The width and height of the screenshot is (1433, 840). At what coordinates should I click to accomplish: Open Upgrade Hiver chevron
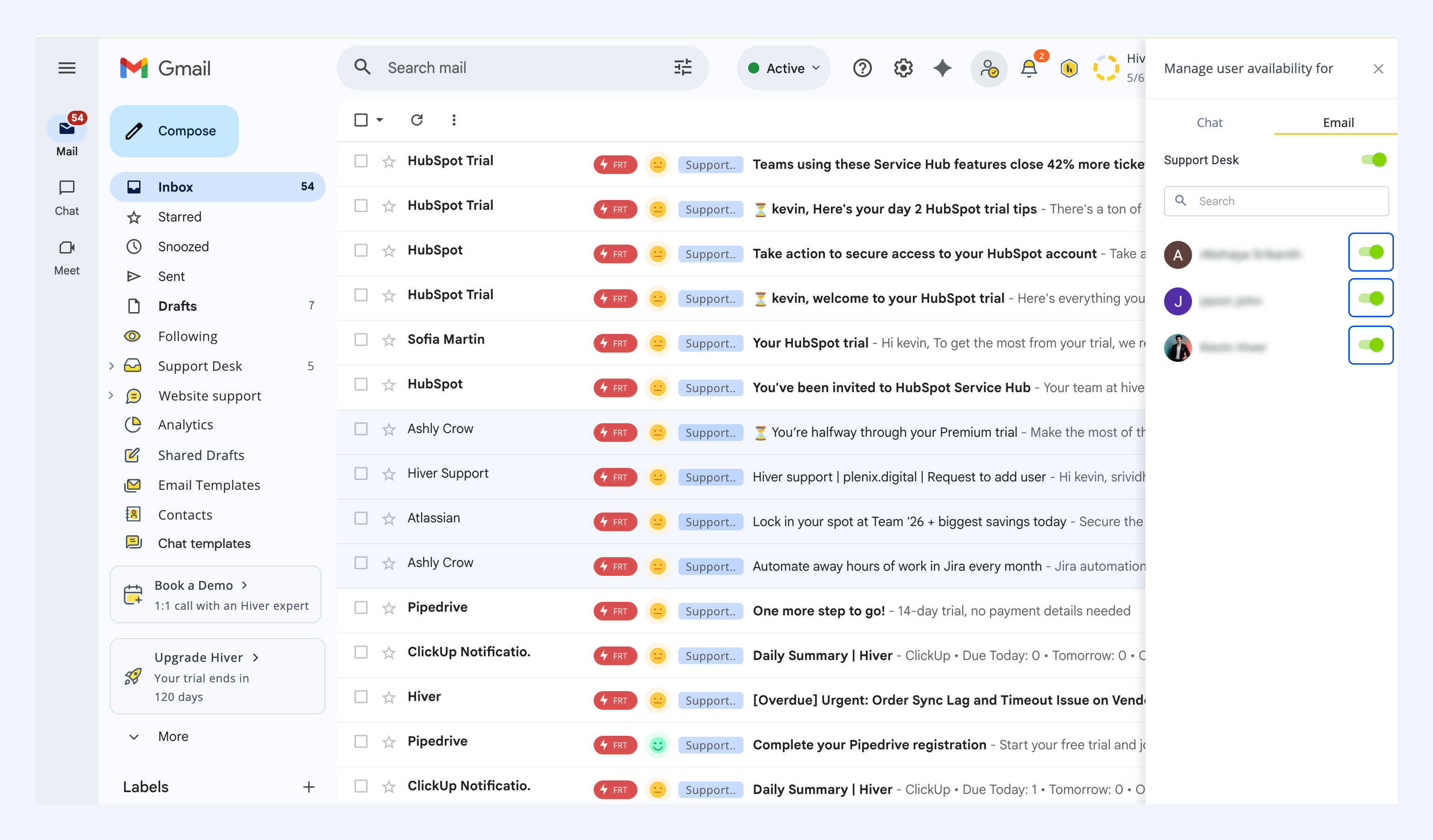tap(256, 658)
